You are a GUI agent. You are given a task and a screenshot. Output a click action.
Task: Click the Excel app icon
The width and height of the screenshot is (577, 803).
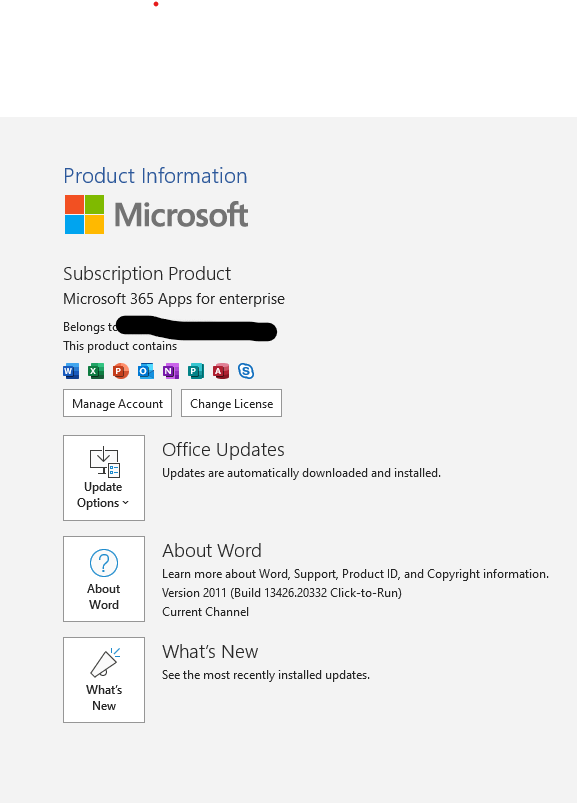tap(96, 371)
